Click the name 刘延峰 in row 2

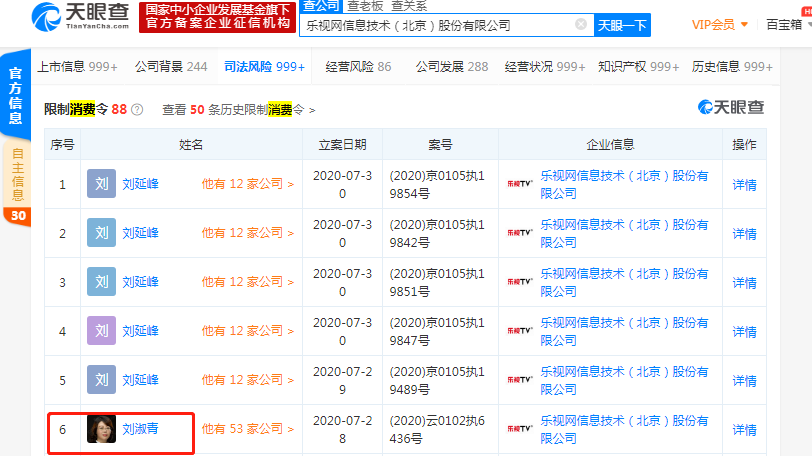140,233
